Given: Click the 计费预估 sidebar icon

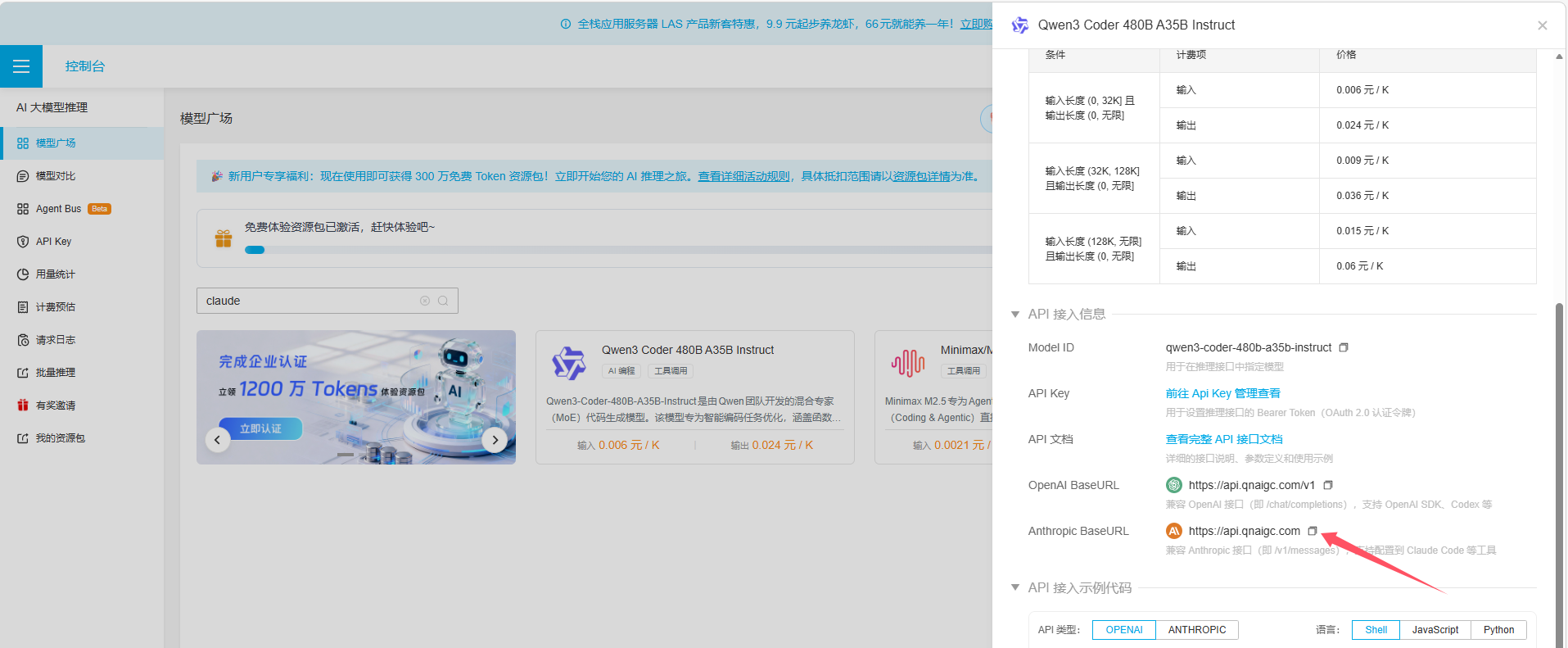Looking at the screenshot, I should pyautogui.click(x=23, y=307).
